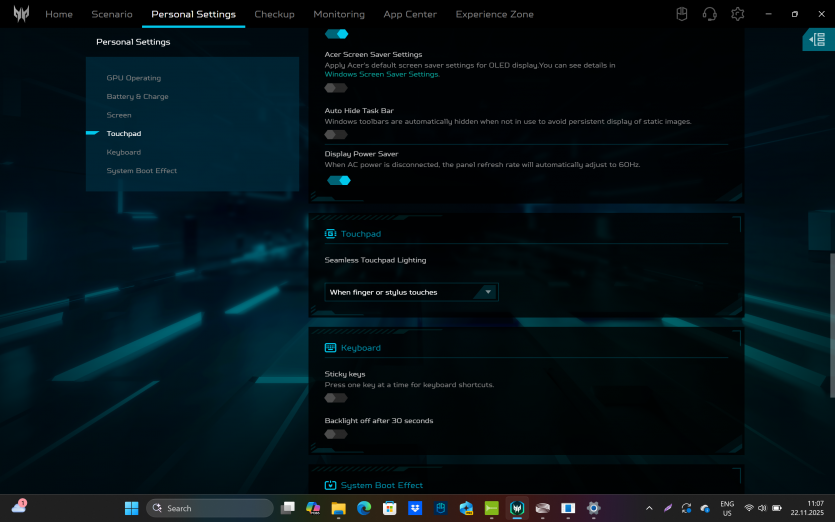Open Microsoft Edge from the taskbar
Screen dimensions: 835x522
pos(364,508)
